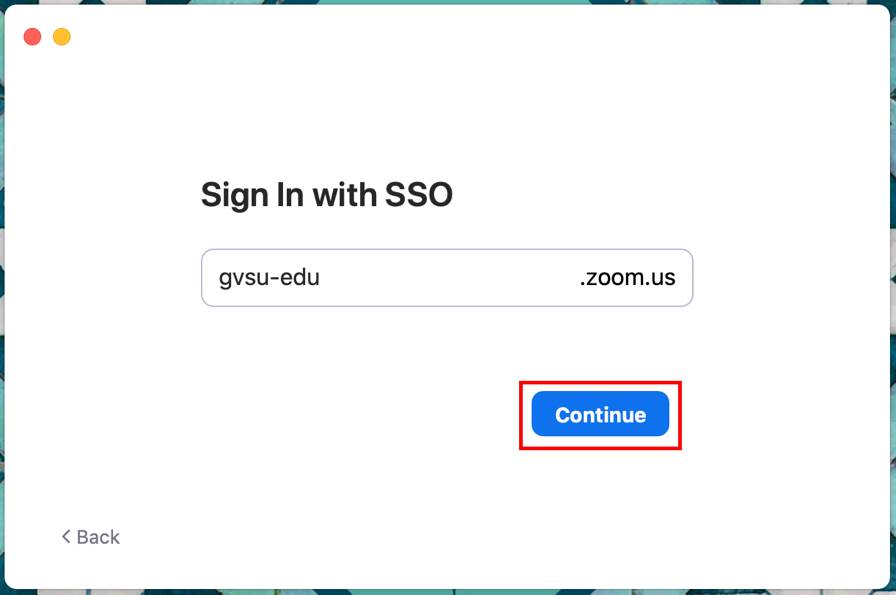
Task: Click the .zoom.us suffix label
Action: pos(627,278)
